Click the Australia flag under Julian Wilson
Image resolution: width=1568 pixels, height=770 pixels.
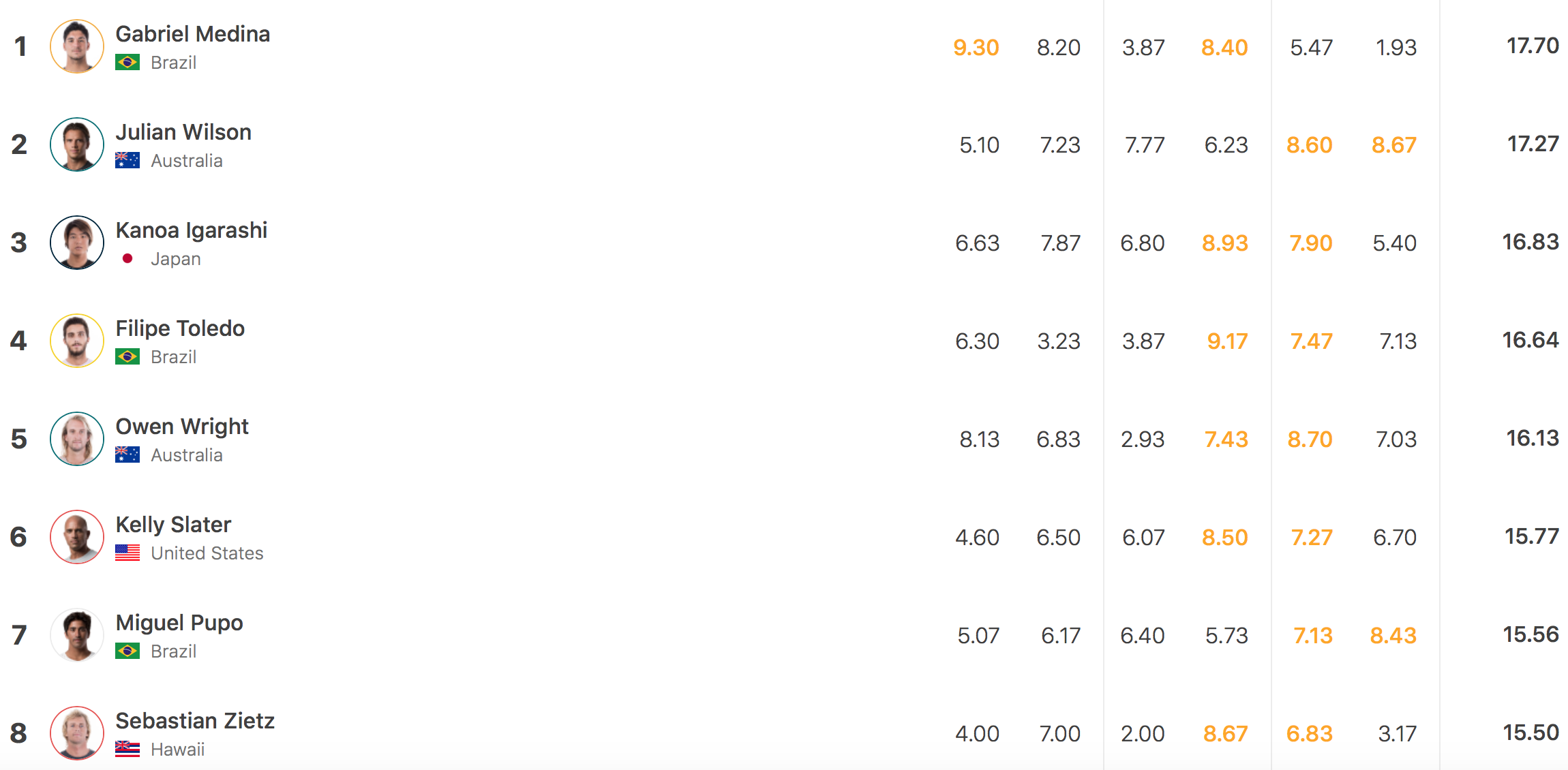(x=127, y=161)
